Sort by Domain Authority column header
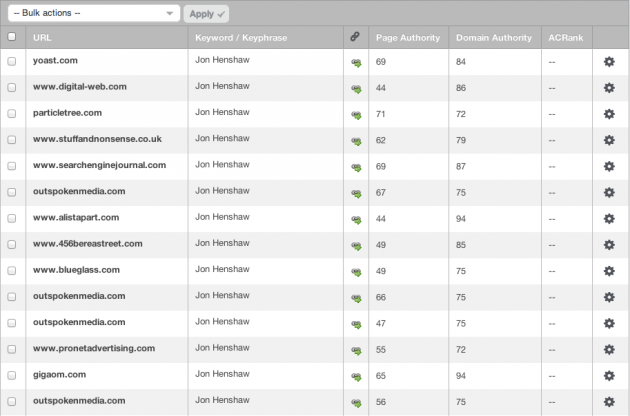The width and height of the screenshot is (630, 416). point(494,38)
